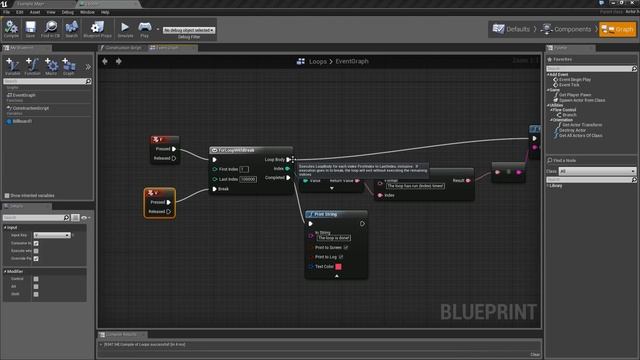The height and width of the screenshot is (360, 640).
Task: Open the Help menu
Action: point(105,12)
